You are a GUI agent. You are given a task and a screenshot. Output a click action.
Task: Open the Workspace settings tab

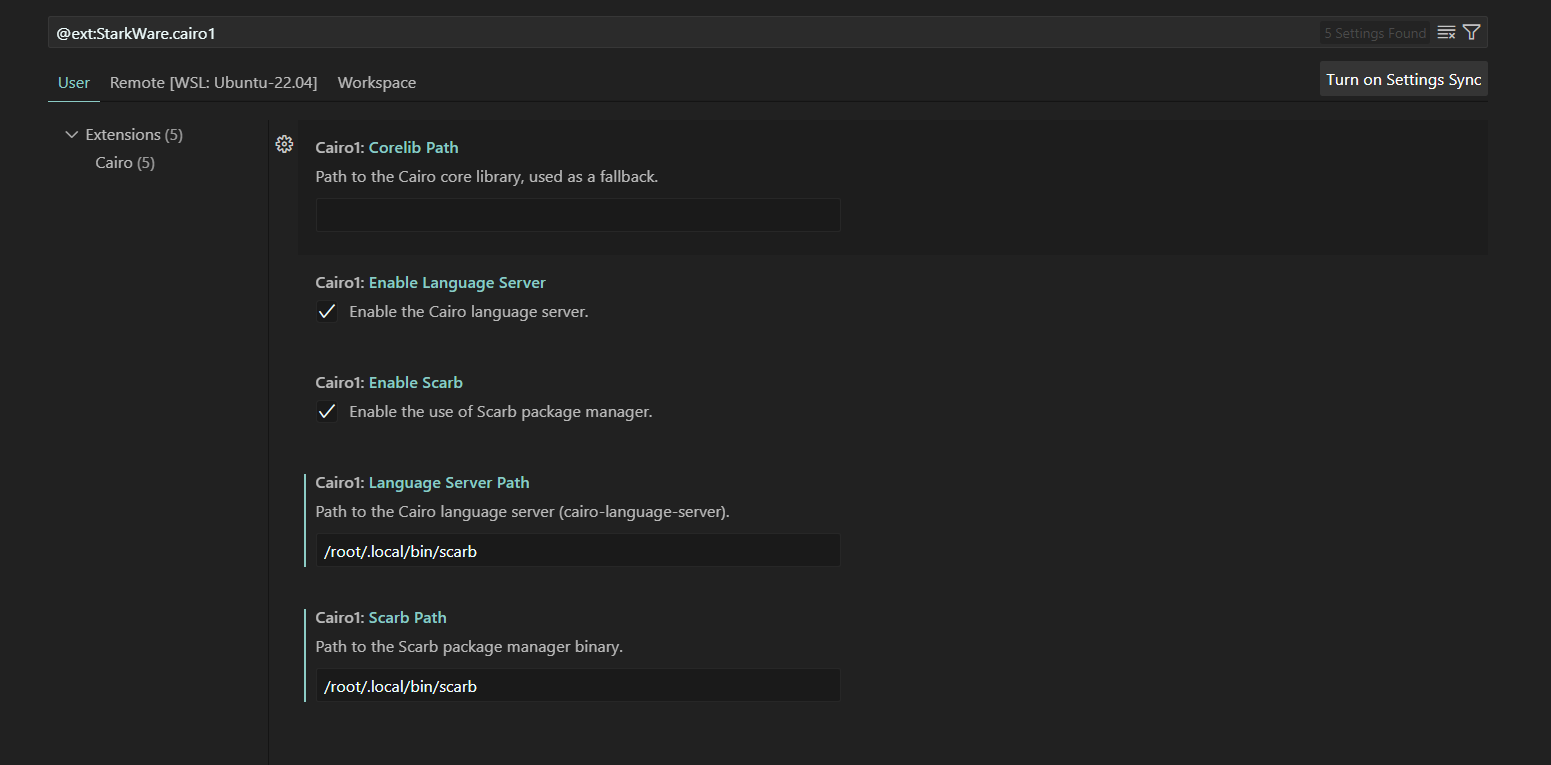coord(377,83)
